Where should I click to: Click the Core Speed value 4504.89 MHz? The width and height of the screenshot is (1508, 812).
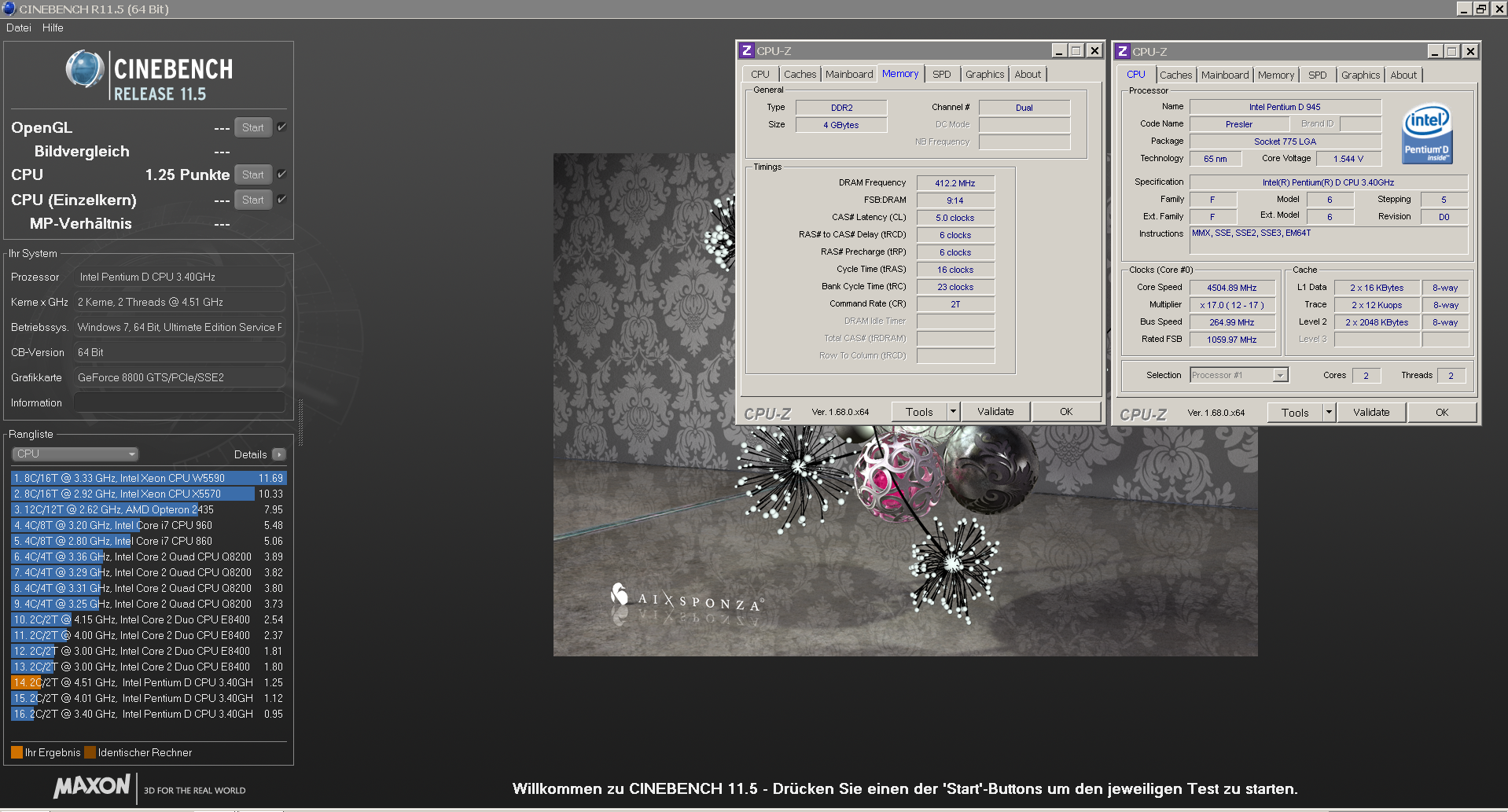1232,288
